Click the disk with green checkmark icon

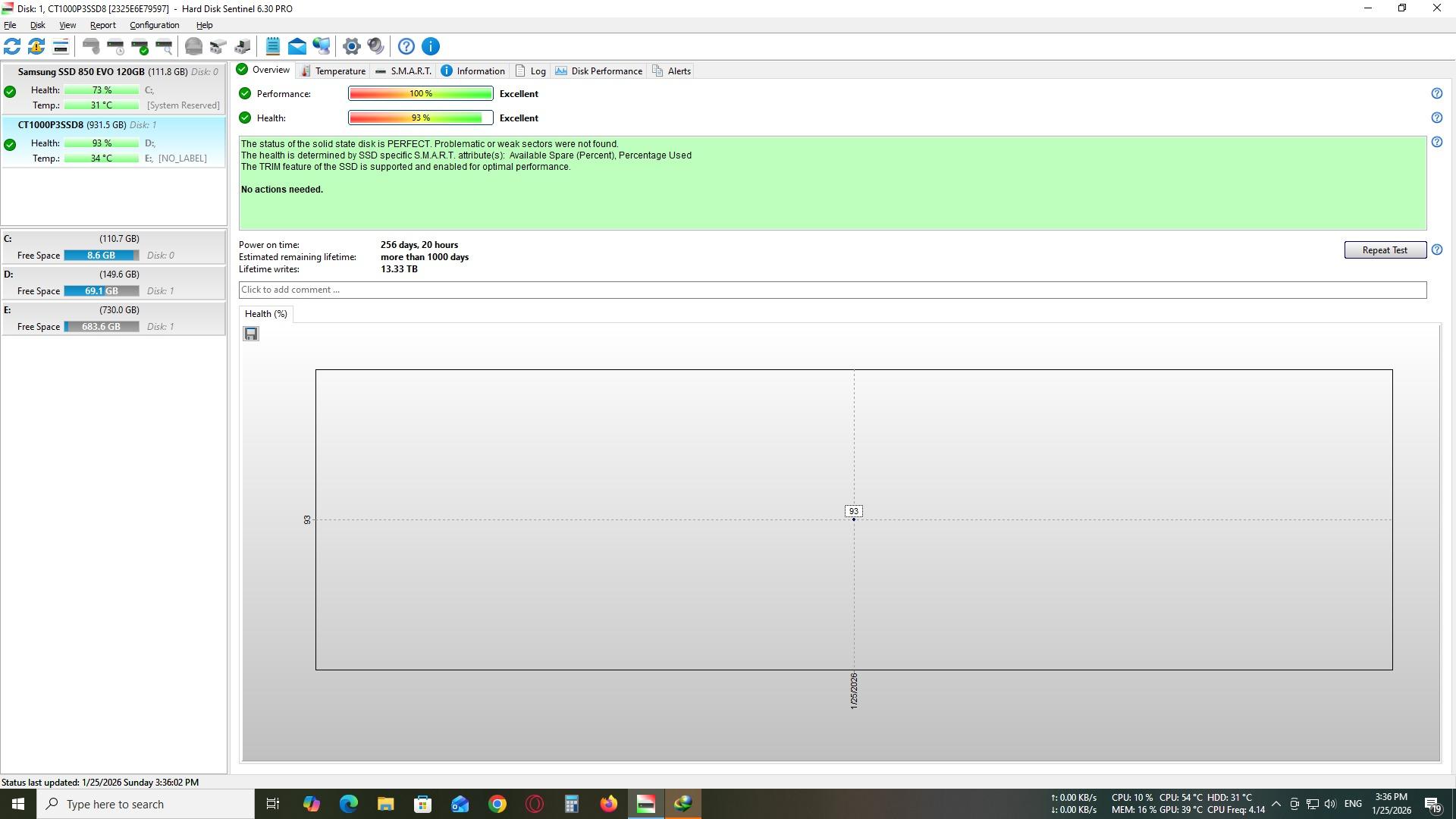point(140,46)
